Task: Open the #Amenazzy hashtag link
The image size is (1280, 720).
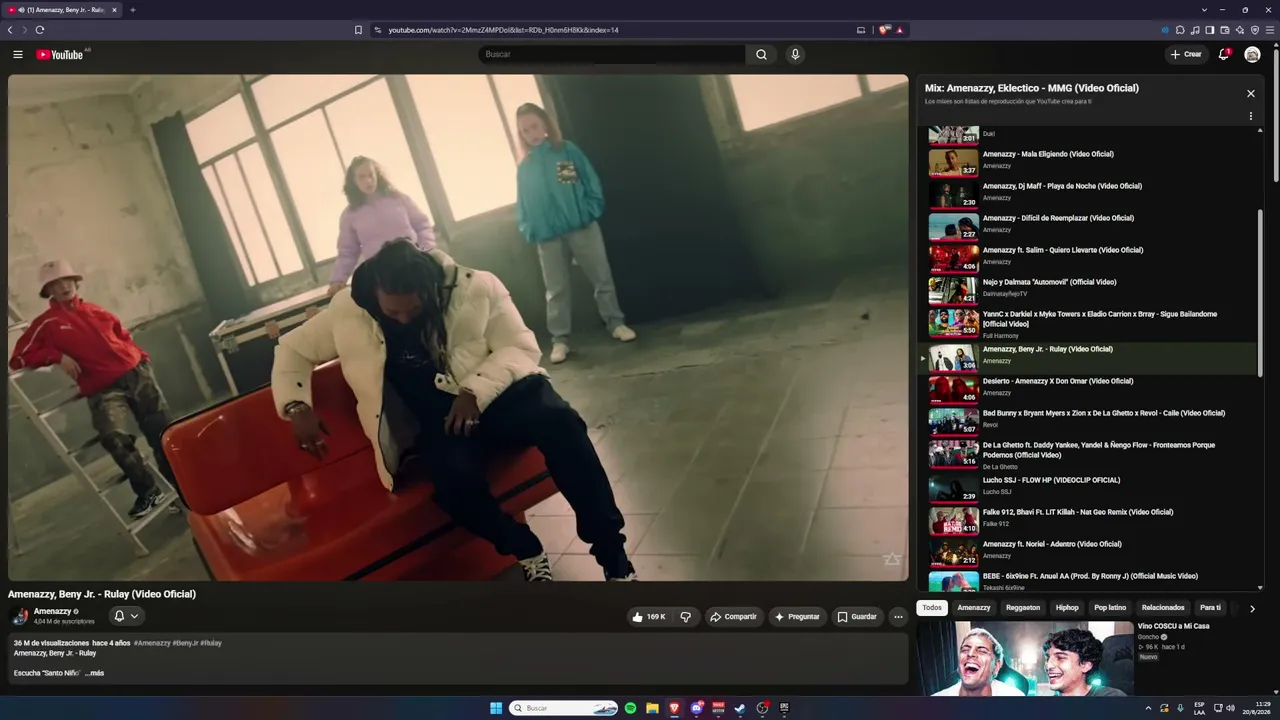Action: click(x=152, y=643)
